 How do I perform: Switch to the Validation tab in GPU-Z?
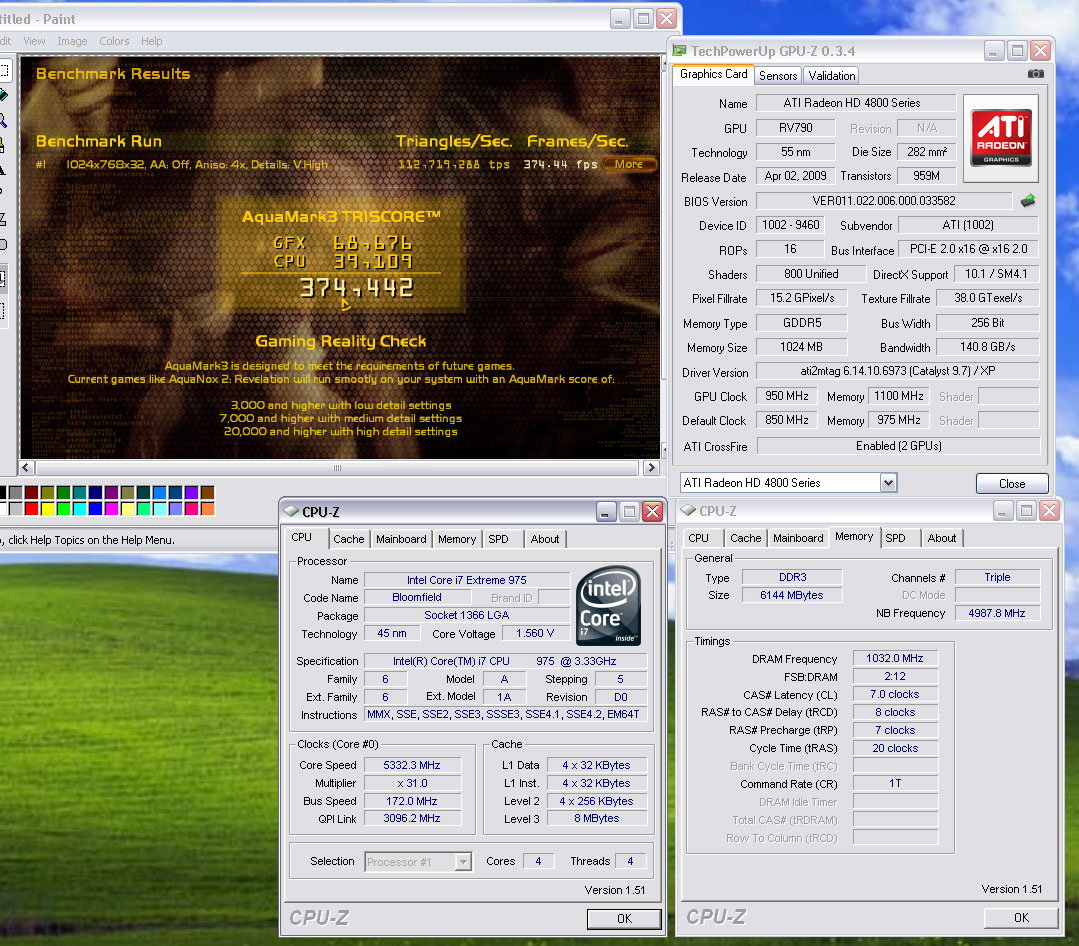click(x=832, y=76)
